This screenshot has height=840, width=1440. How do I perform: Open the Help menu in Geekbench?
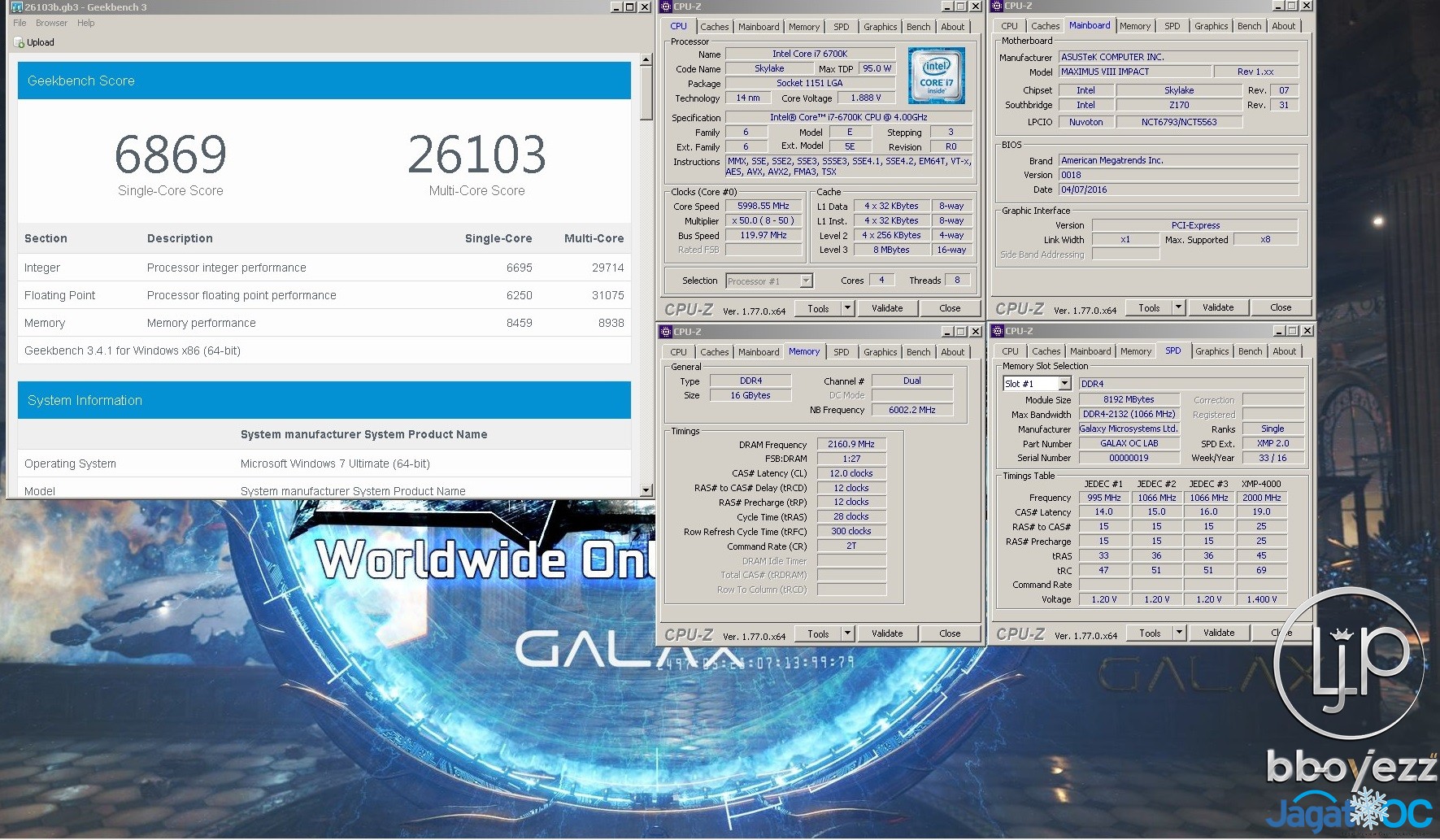[x=85, y=23]
